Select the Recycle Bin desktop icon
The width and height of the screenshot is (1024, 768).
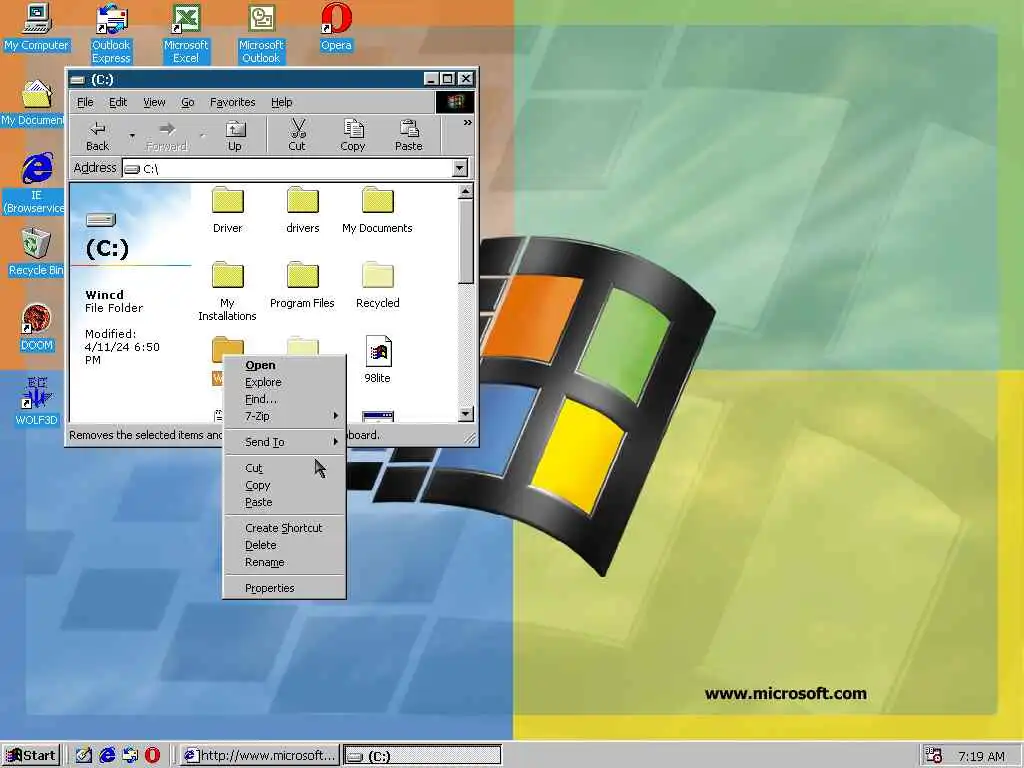point(36,253)
